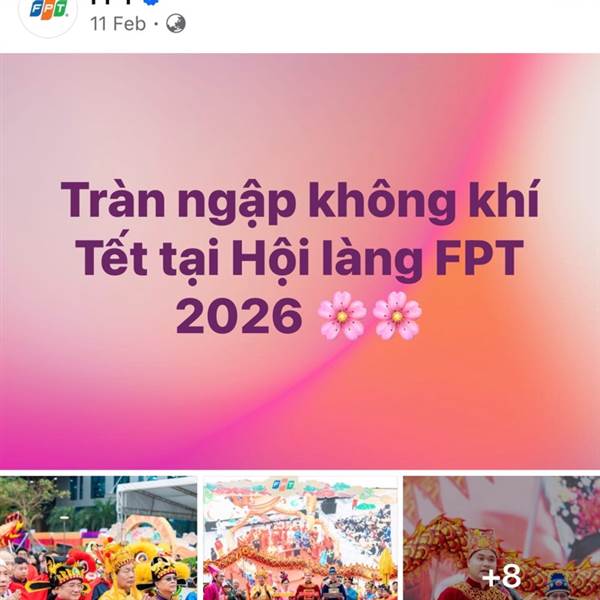Click the second cherry blossom emoji
Image resolution: width=600 pixels, height=600 pixels.
(x=397, y=316)
